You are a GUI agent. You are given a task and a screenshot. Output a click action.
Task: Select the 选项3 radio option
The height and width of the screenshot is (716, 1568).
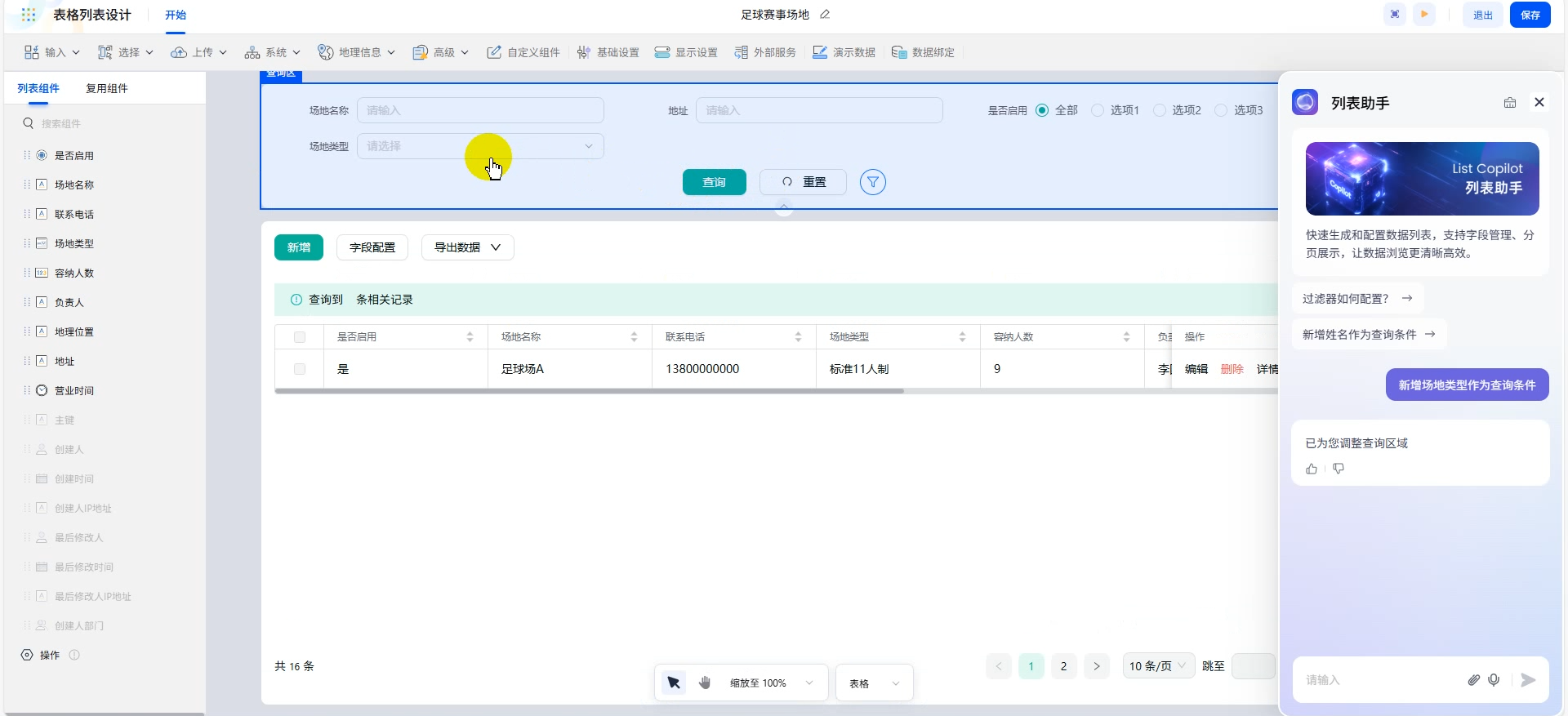tap(1221, 110)
